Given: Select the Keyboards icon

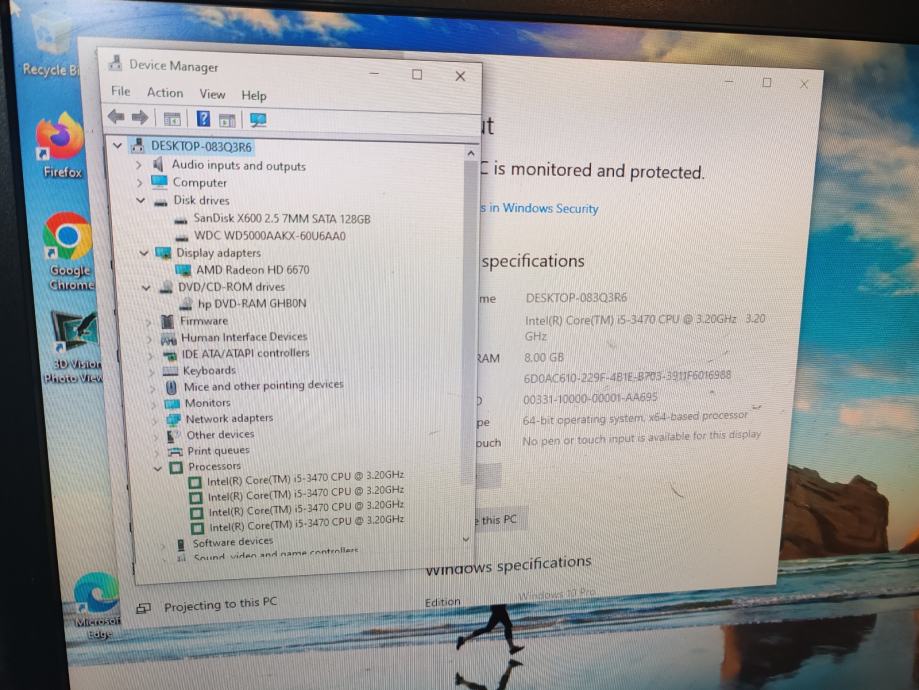Looking at the screenshot, I should point(171,371).
